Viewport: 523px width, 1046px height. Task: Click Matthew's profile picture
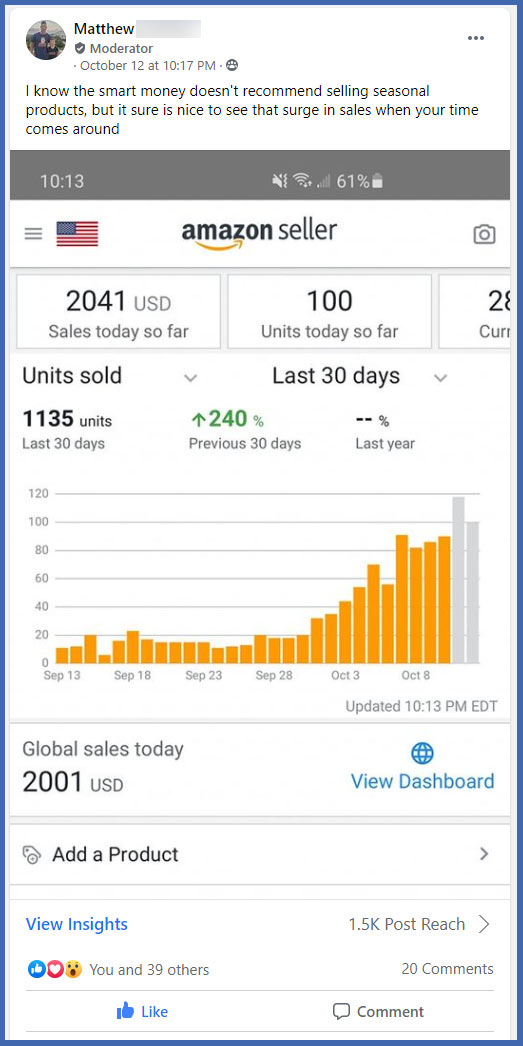point(46,40)
